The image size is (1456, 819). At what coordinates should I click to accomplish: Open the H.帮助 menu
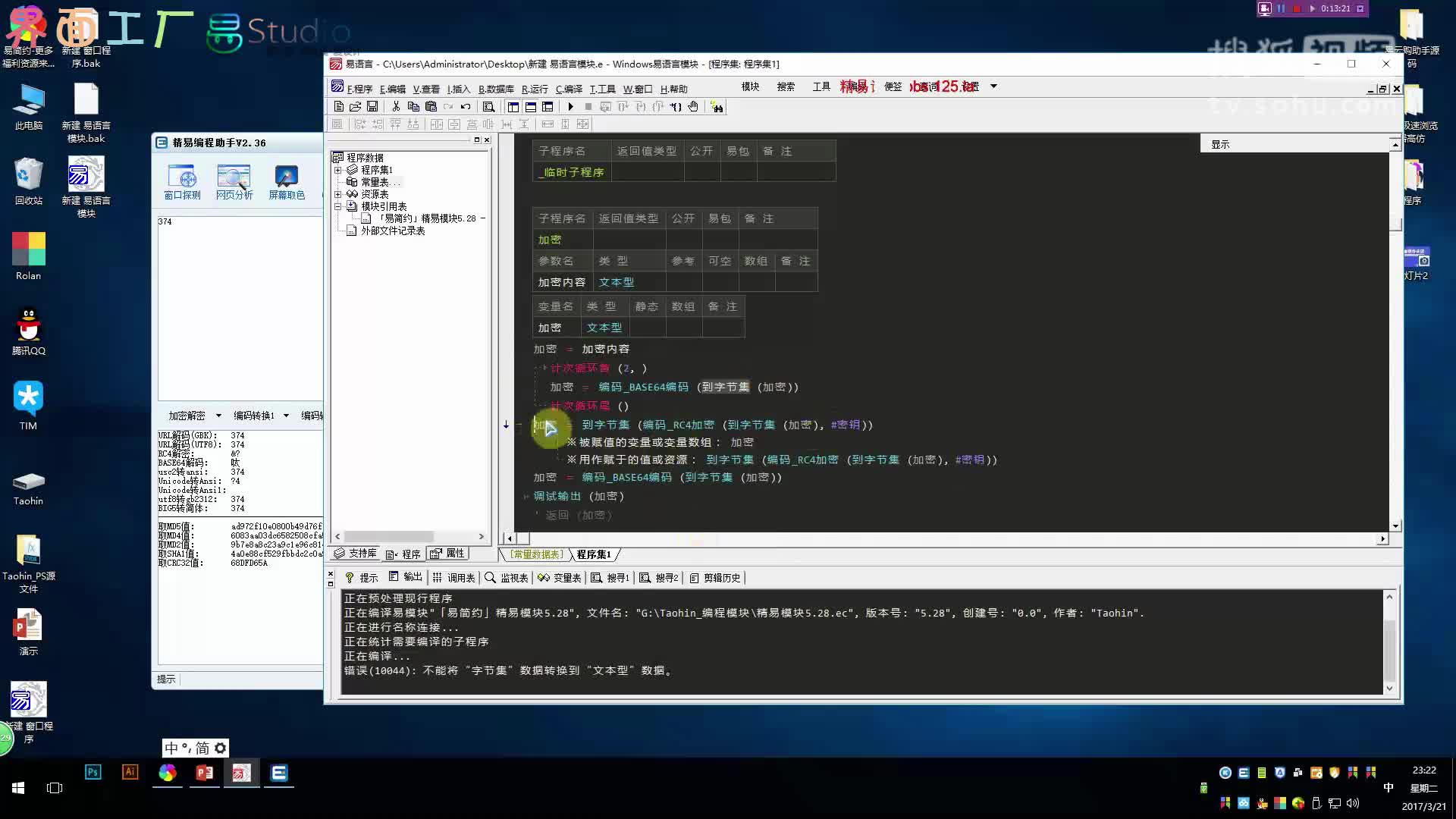click(x=673, y=89)
